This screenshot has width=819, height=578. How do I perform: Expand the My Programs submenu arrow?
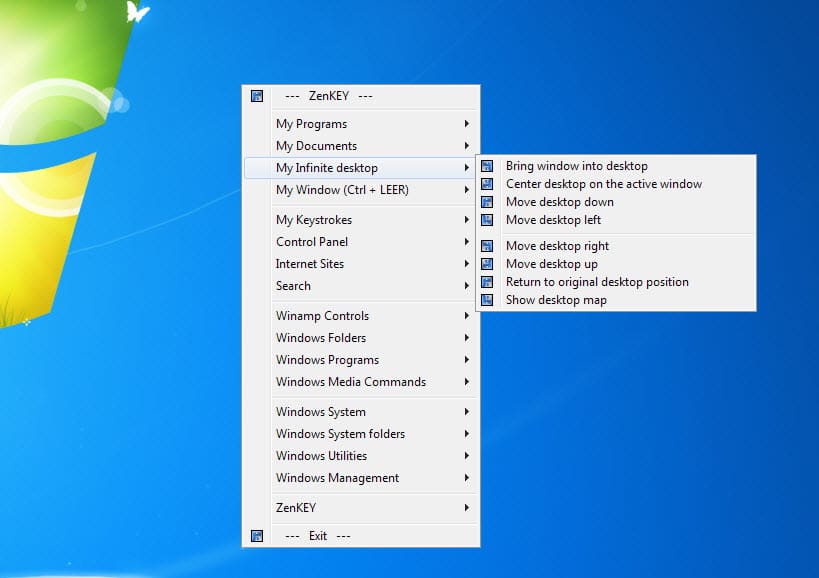(x=465, y=123)
